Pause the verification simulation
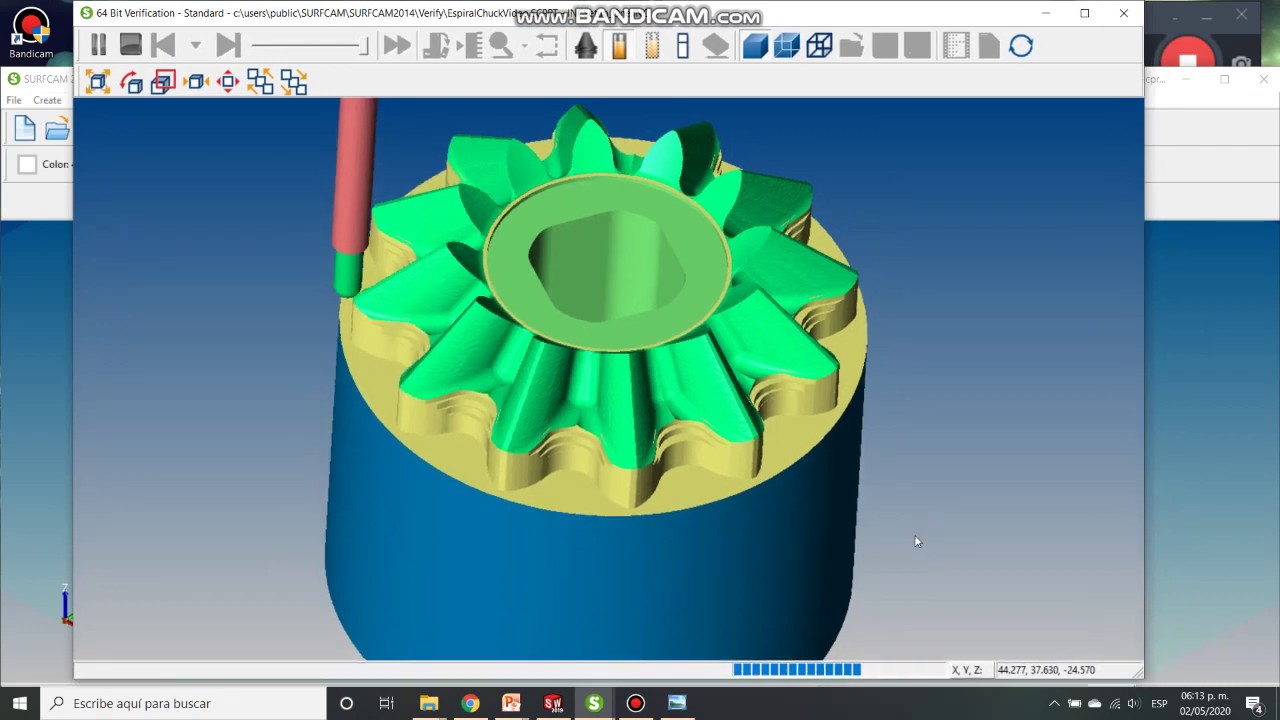 (98, 45)
